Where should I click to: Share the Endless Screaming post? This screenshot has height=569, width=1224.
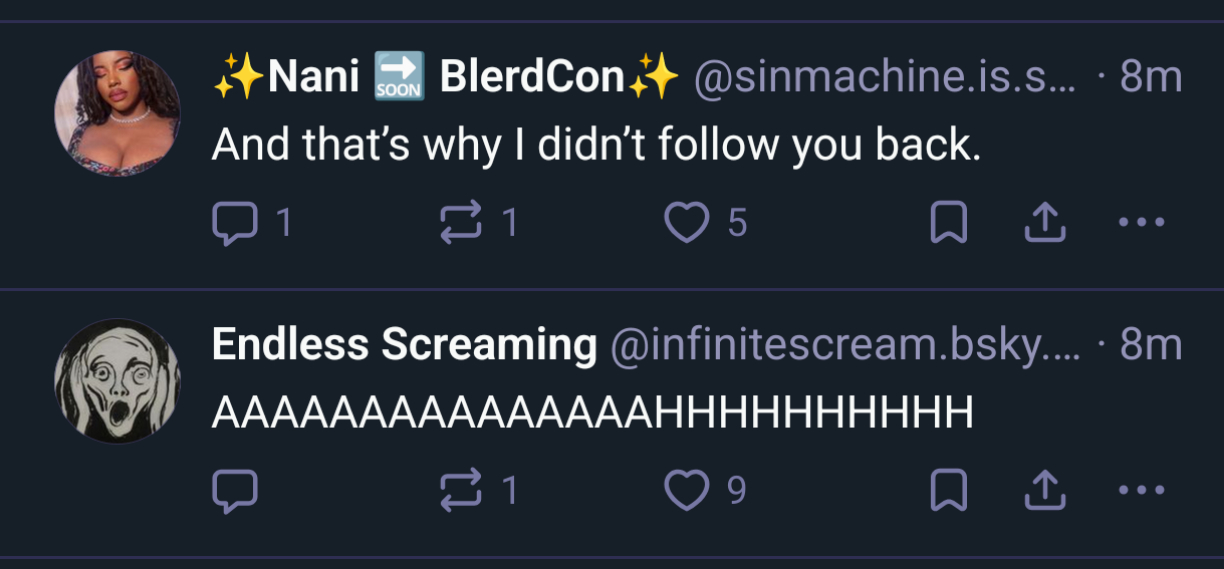click(x=1045, y=490)
